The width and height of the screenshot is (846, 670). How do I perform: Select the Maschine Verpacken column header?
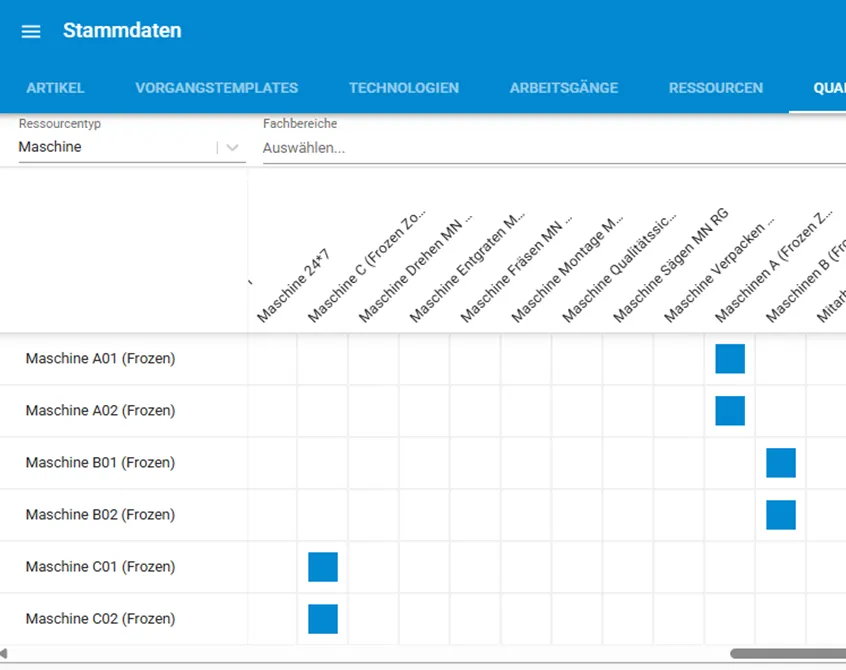pyautogui.click(x=719, y=270)
